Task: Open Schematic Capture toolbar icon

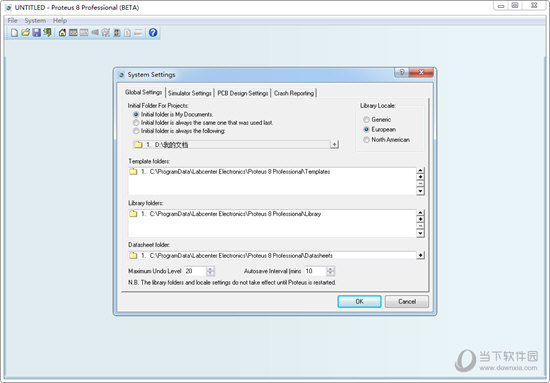Action: [x=73, y=33]
